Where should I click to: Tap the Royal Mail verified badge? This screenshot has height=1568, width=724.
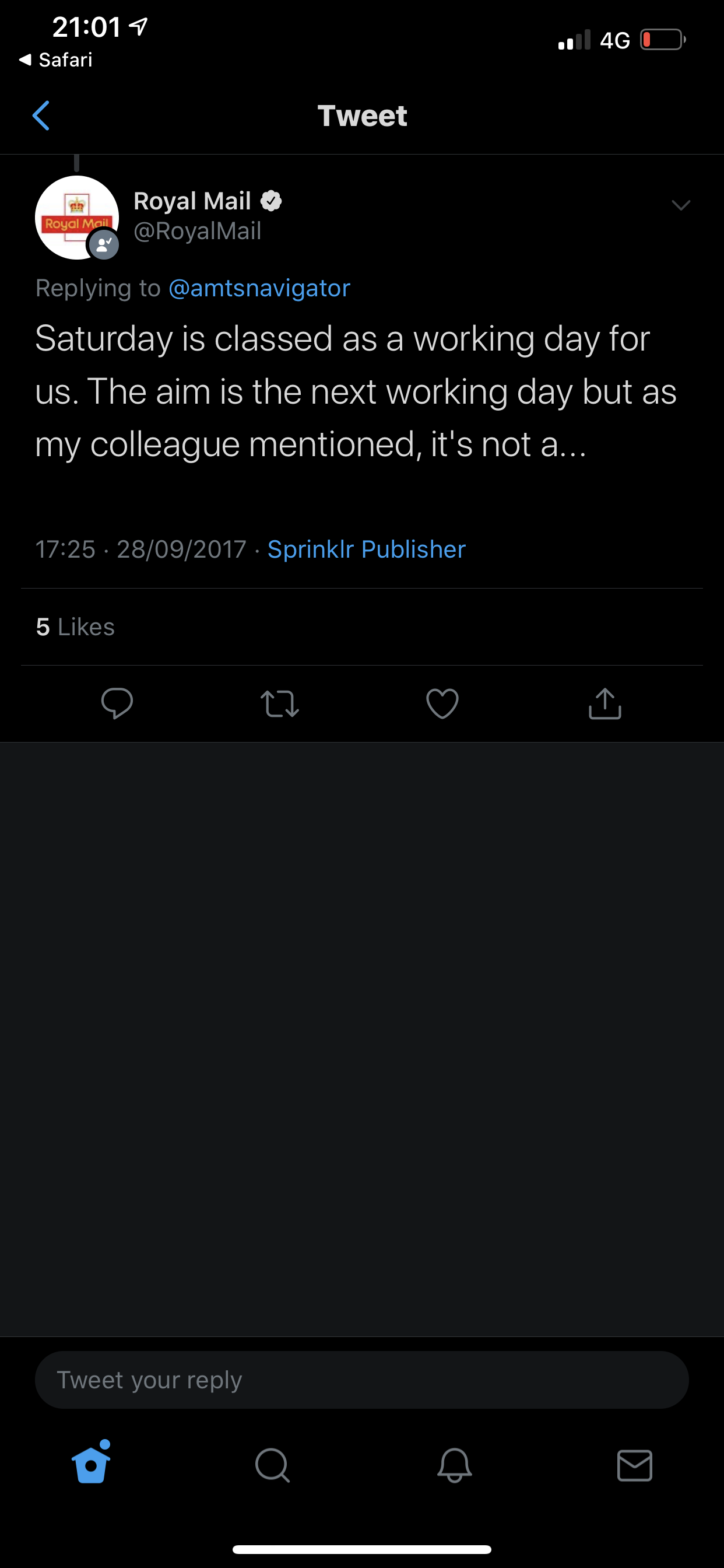(x=271, y=201)
